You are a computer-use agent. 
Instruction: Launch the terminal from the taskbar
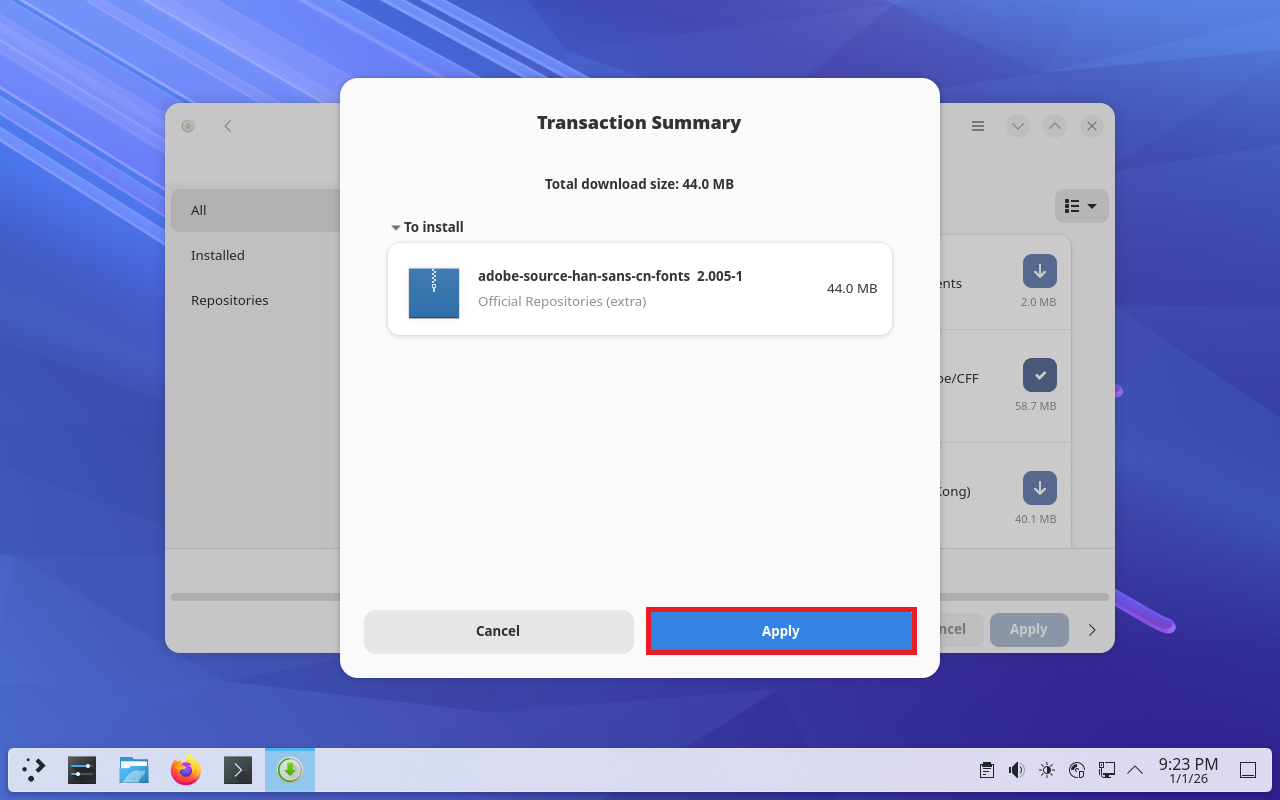point(238,770)
